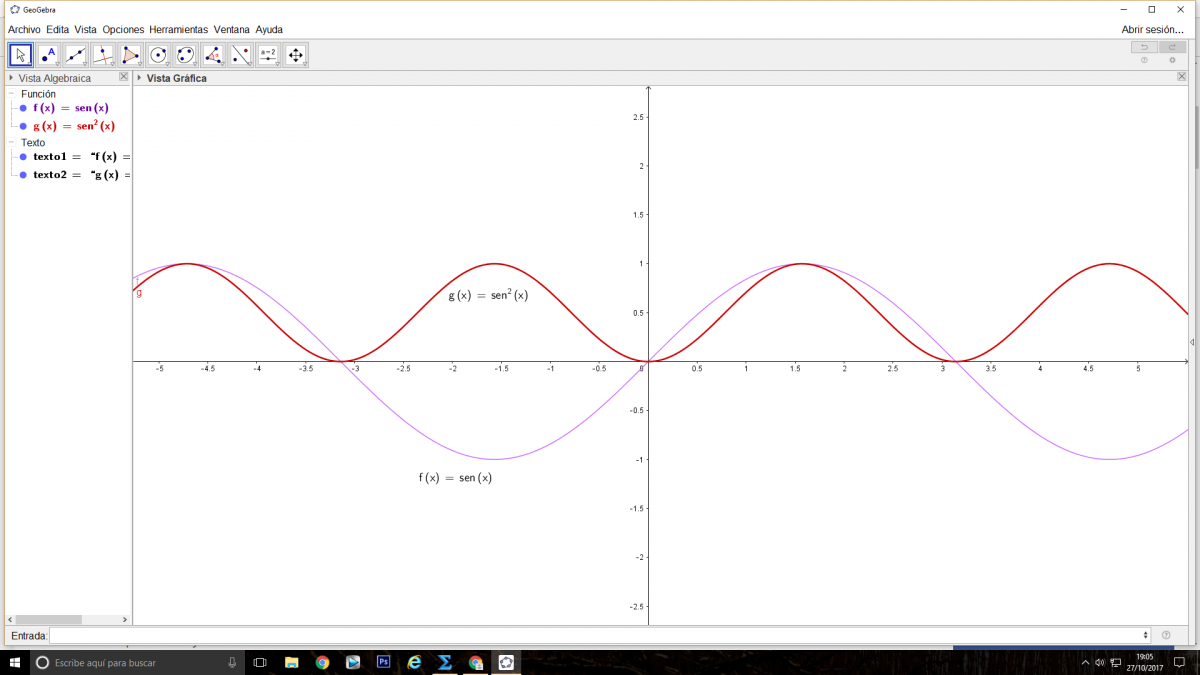Click the Abrir sesión link
Screen dimensions: 1200x675
(1152, 30)
